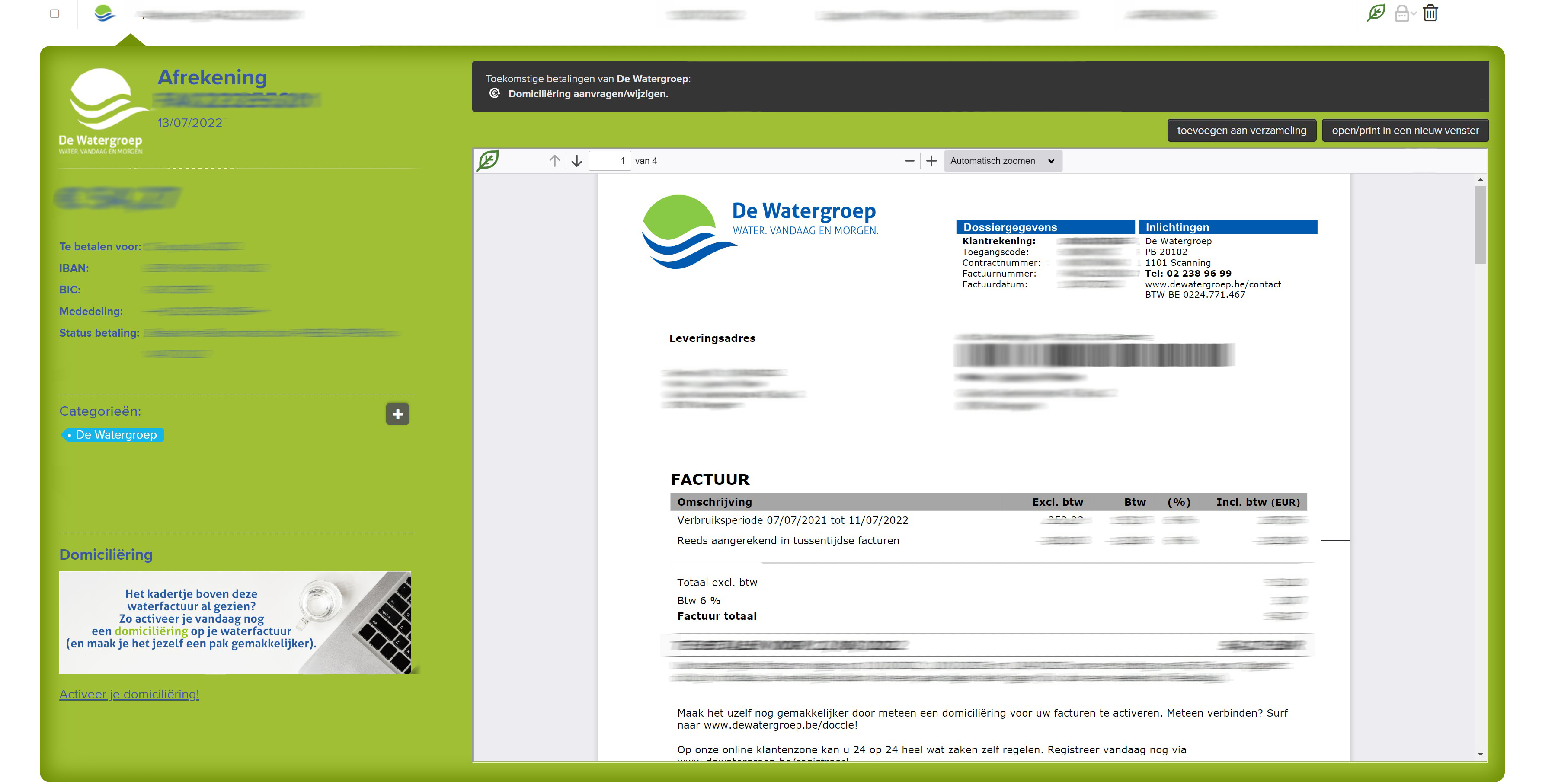The width and height of the screenshot is (1542, 784).
Task: Click the Inlichtingen header
Action: (x=1227, y=227)
